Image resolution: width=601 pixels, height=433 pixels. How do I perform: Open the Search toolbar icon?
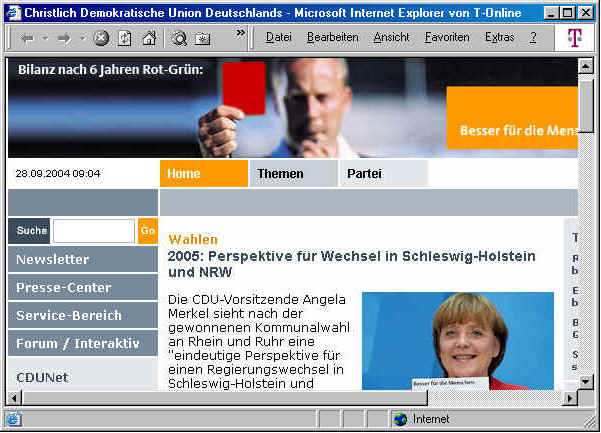tap(179, 38)
